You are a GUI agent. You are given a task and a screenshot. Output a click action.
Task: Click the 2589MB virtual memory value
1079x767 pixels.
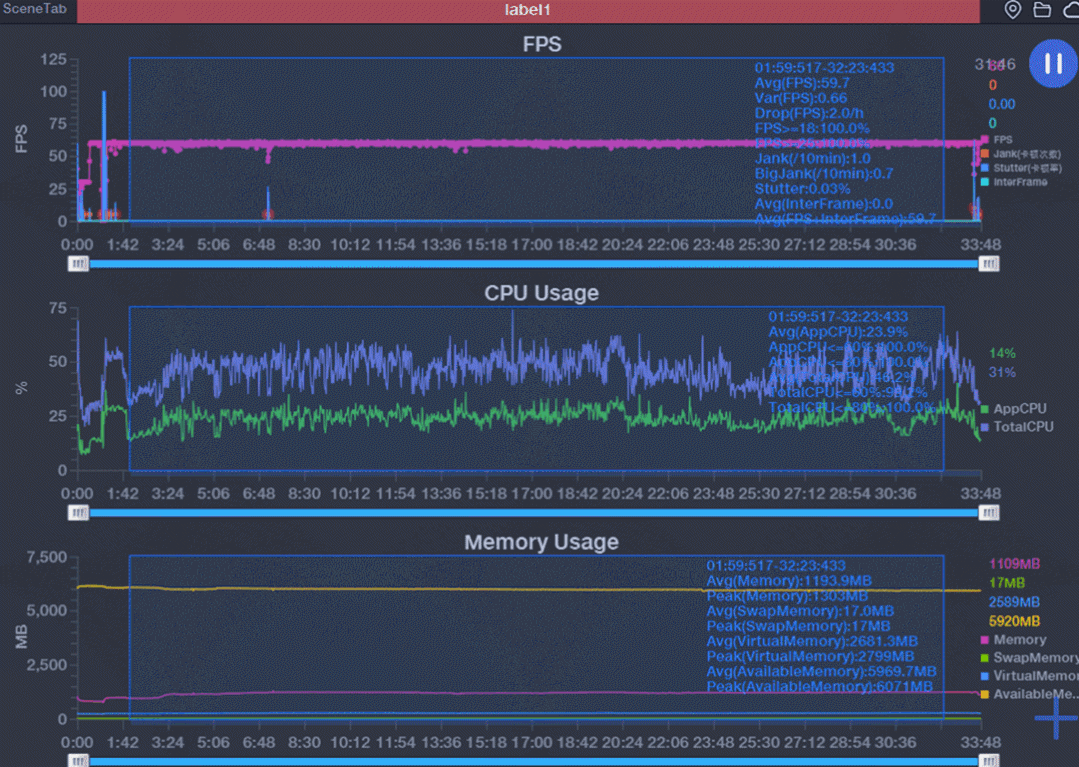(x=1014, y=603)
